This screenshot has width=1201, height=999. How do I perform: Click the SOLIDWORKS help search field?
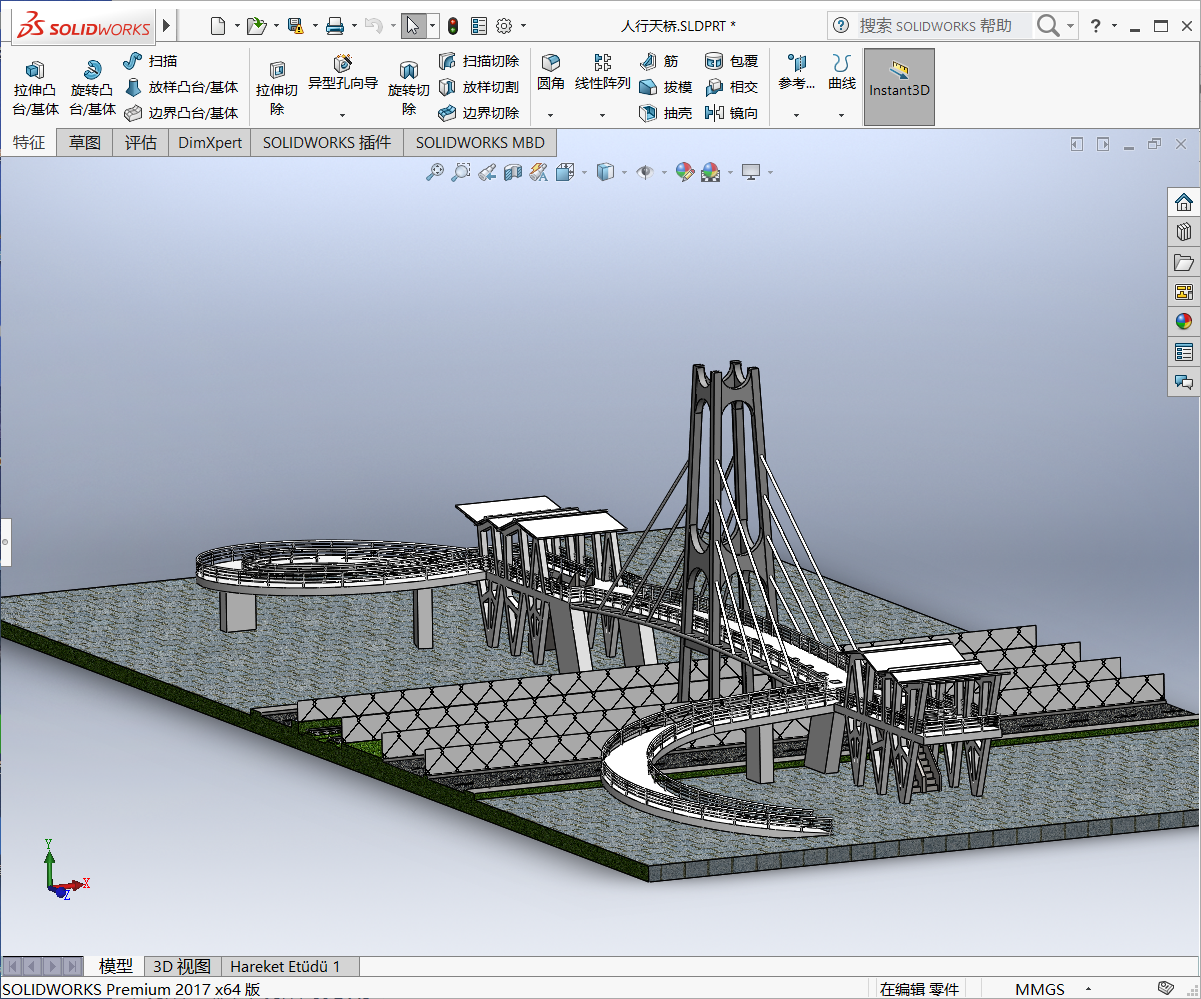[x=935, y=26]
